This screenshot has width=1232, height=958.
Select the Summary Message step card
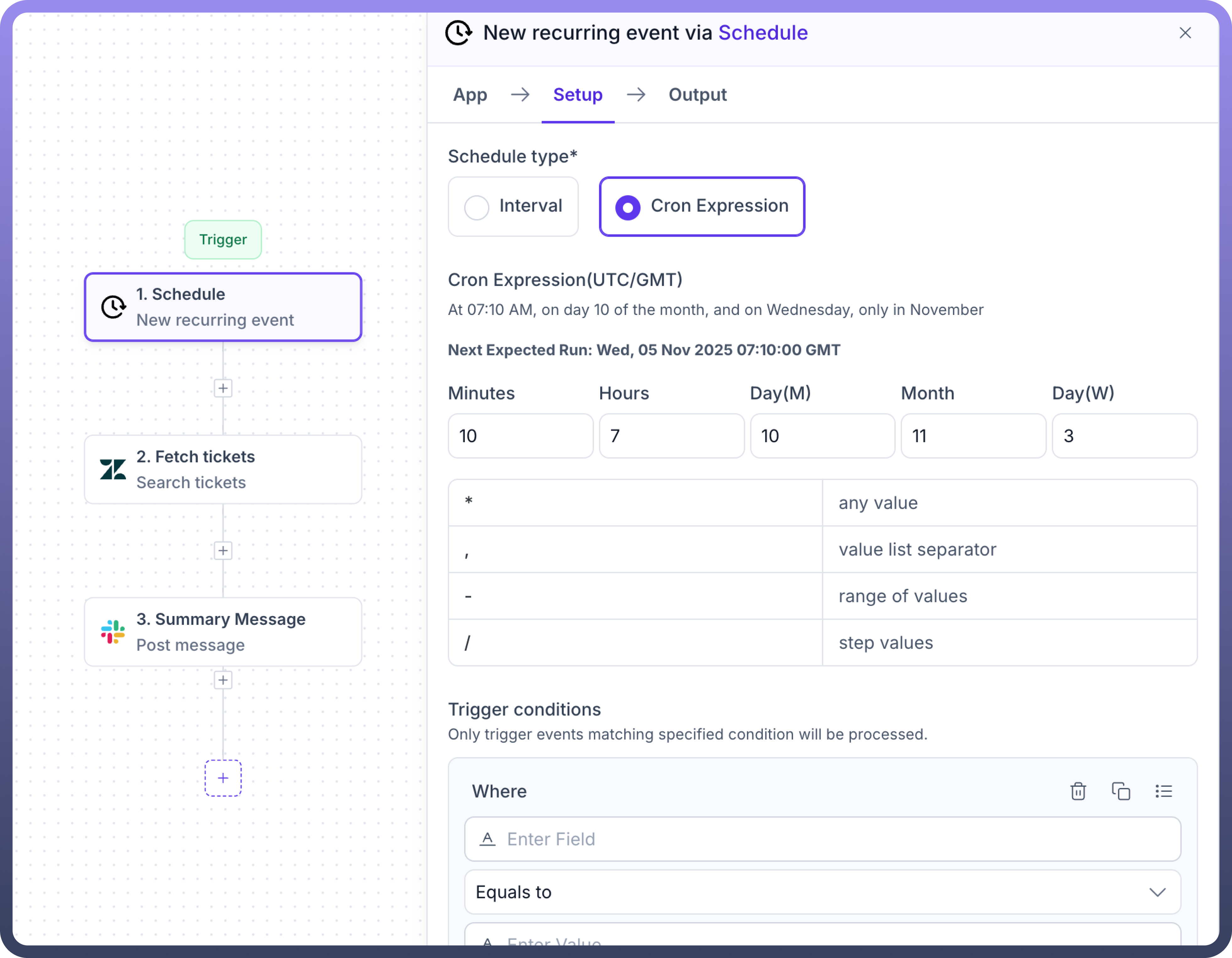(223, 631)
